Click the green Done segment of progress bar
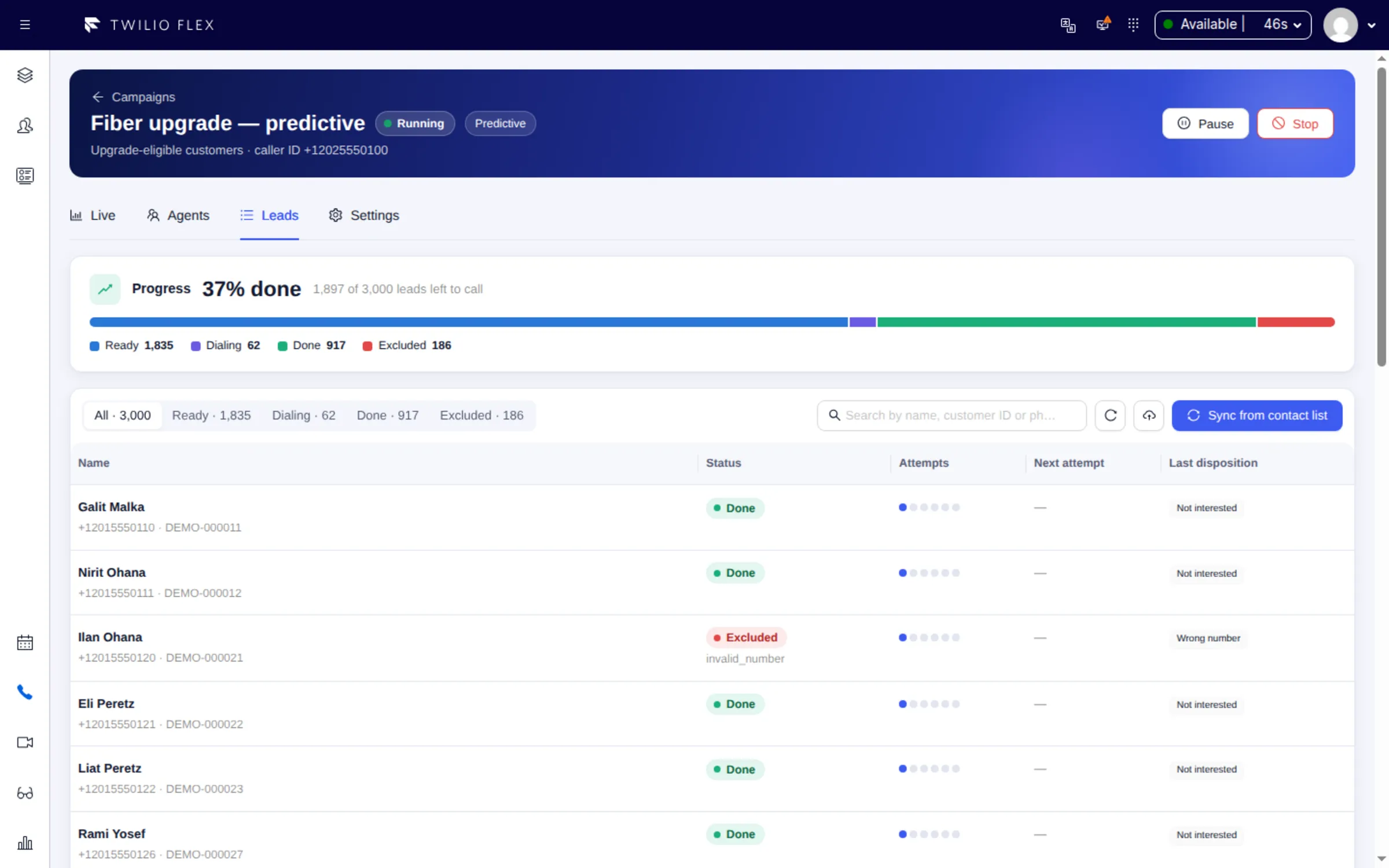The image size is (1389, 868). [x=1066, y=322]
